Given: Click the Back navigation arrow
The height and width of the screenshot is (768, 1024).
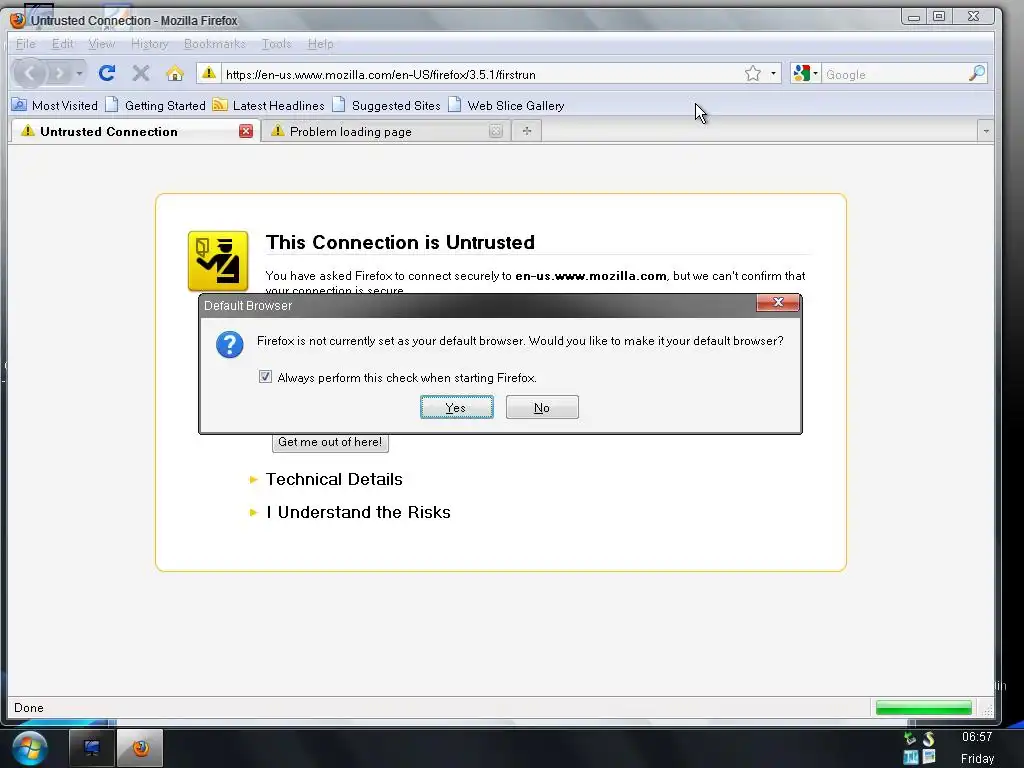Looking at the screenshot, I should click(29, 73).
